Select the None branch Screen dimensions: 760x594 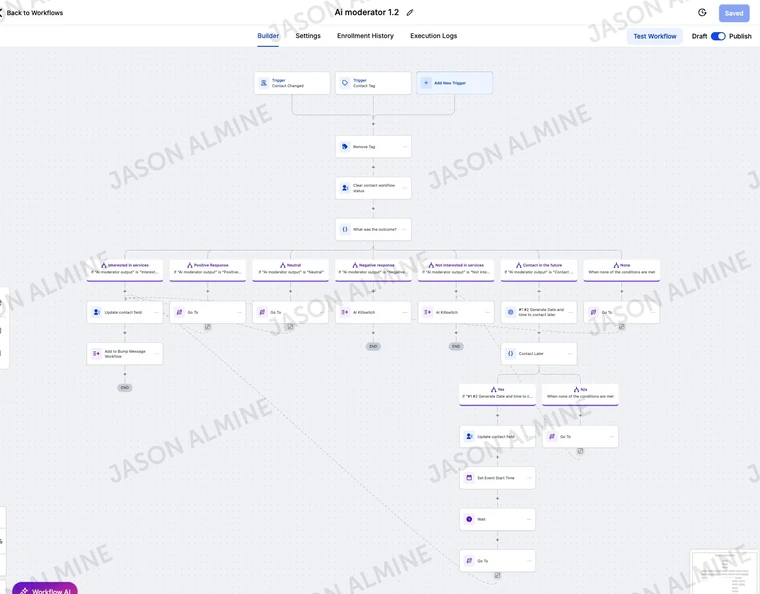621,269
